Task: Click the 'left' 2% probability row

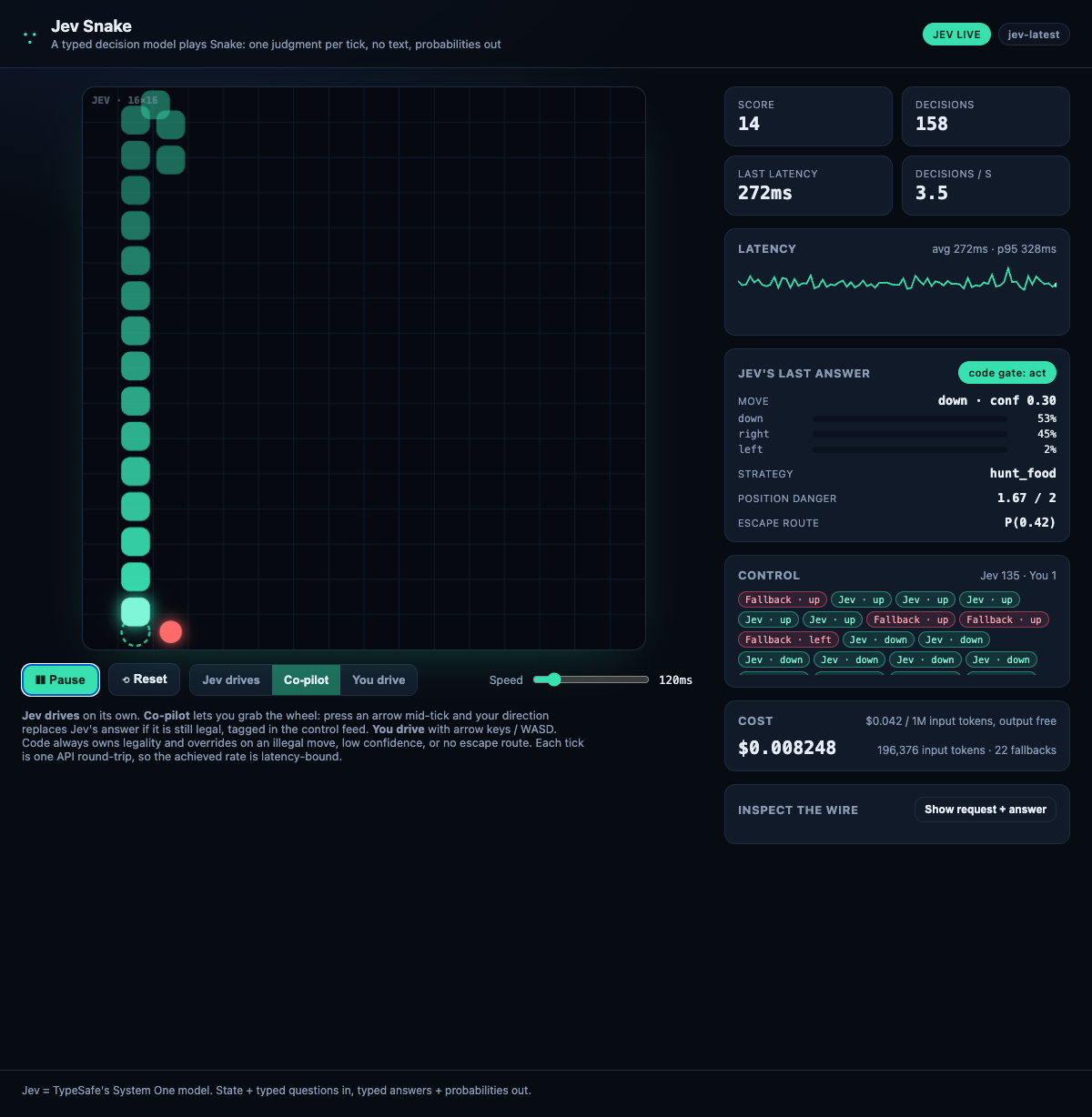Action: coord(897,449)
